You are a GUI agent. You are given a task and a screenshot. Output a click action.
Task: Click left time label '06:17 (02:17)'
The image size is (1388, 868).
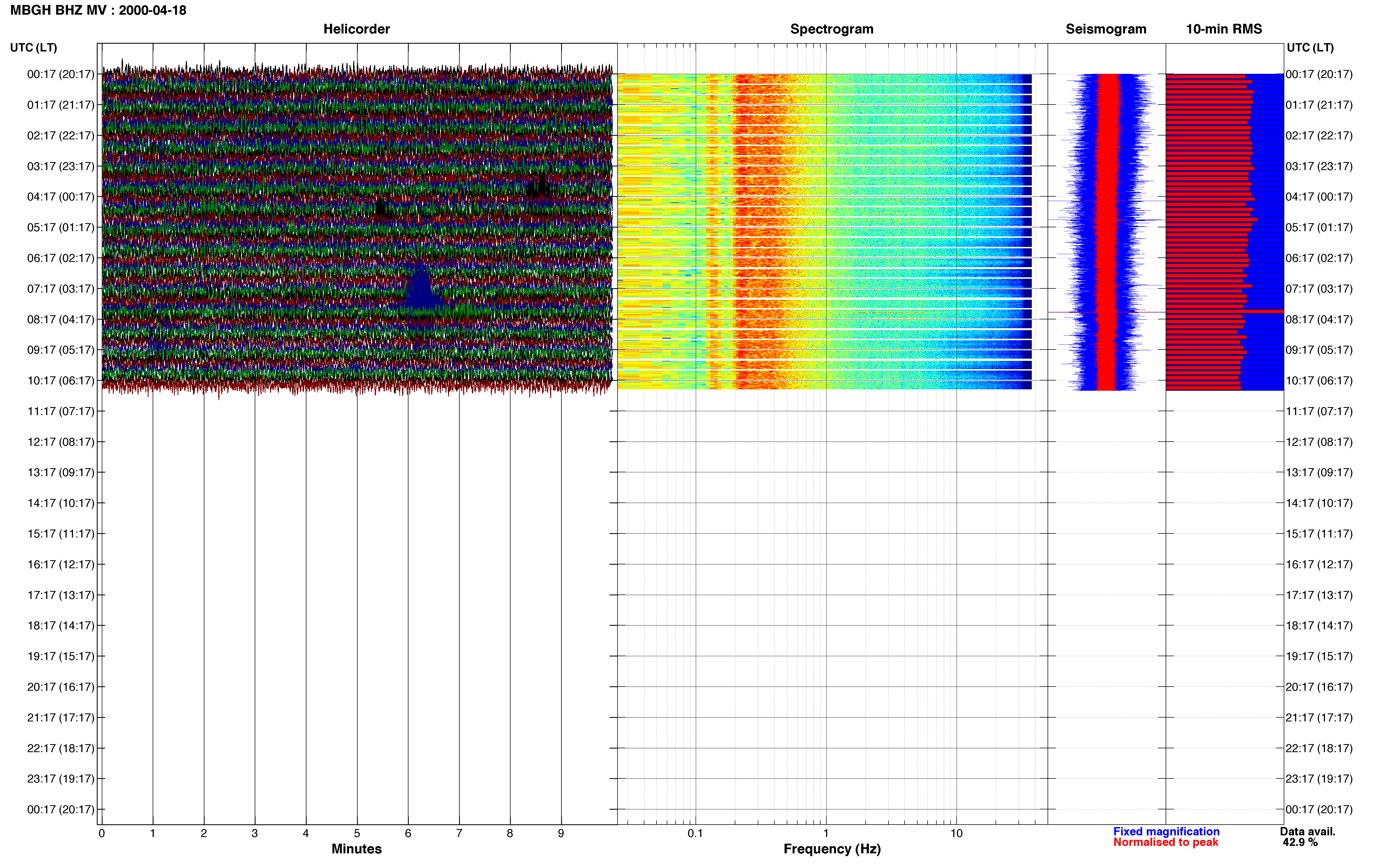pyautogui.click(x=61, y=258)
